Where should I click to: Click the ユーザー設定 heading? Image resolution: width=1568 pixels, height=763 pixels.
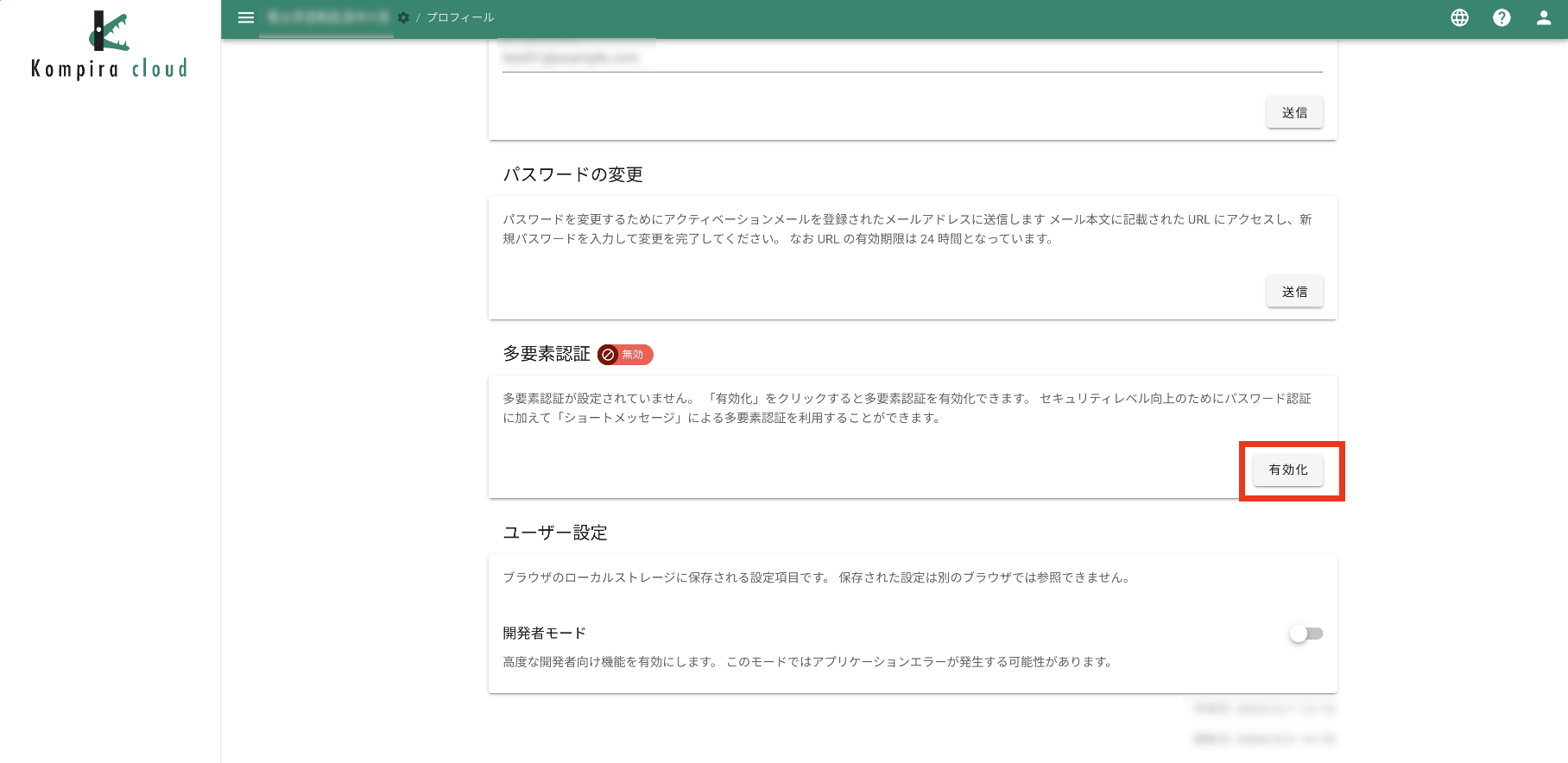pos(555,533)
